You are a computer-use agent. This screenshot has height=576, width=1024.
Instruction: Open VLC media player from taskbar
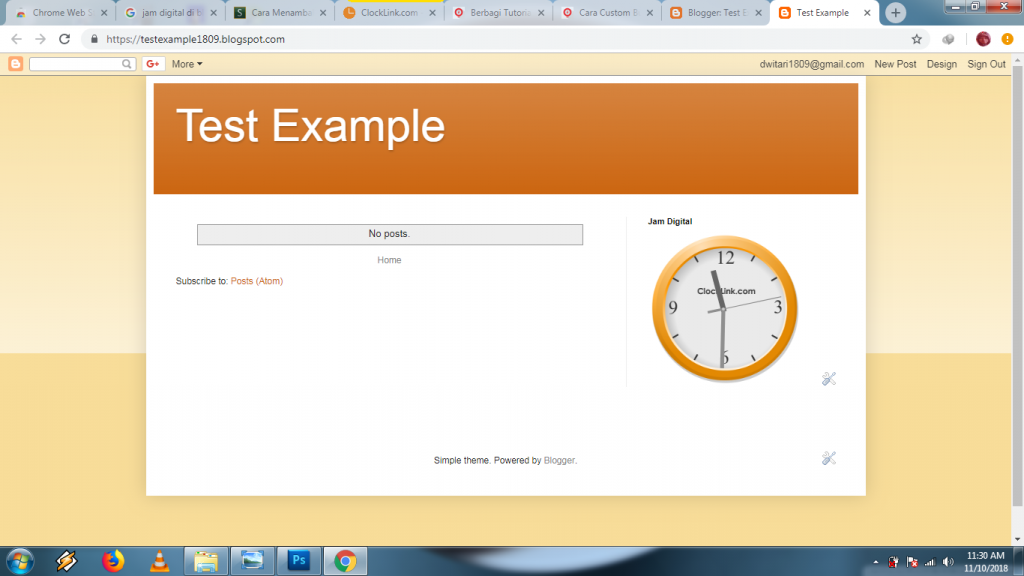(159, 561)
